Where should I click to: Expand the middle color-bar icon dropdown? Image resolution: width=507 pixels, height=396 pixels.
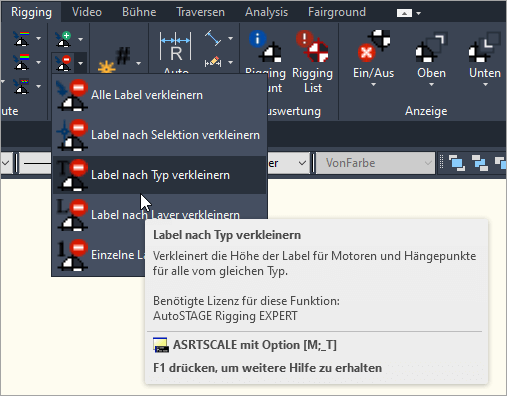[39, 62]
